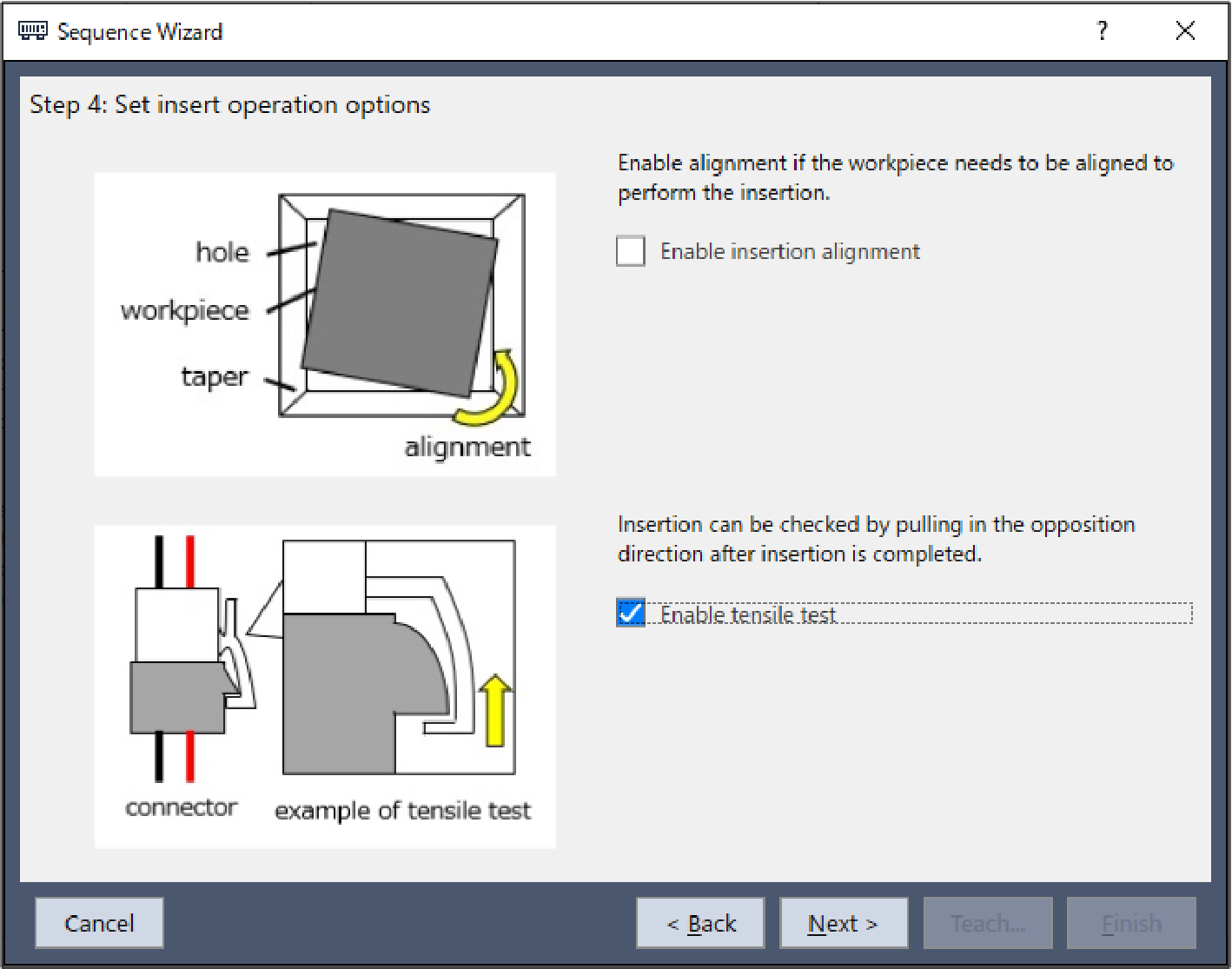Open help with the question mark button

(x=1102, y=32)
